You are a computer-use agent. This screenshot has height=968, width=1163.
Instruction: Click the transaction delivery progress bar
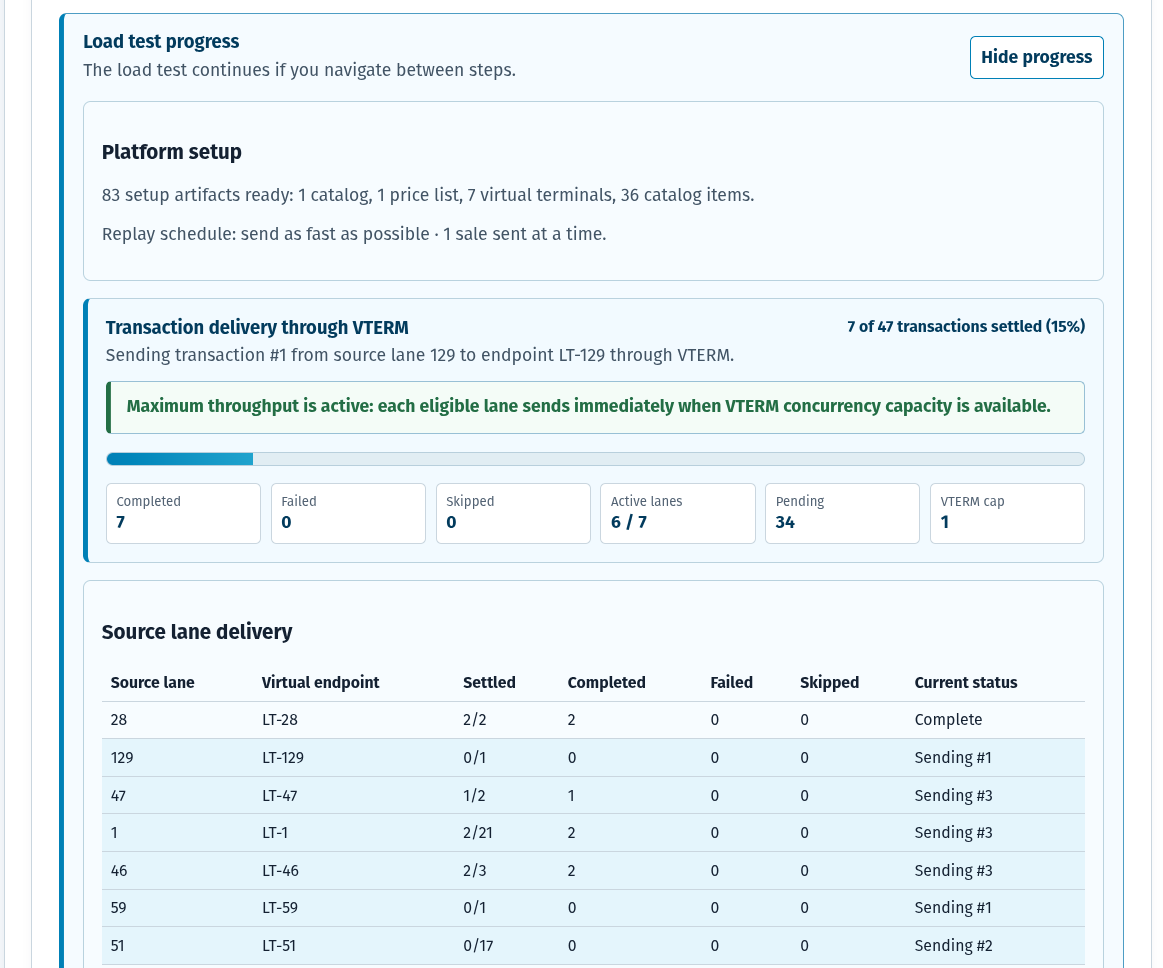point(595,459)
